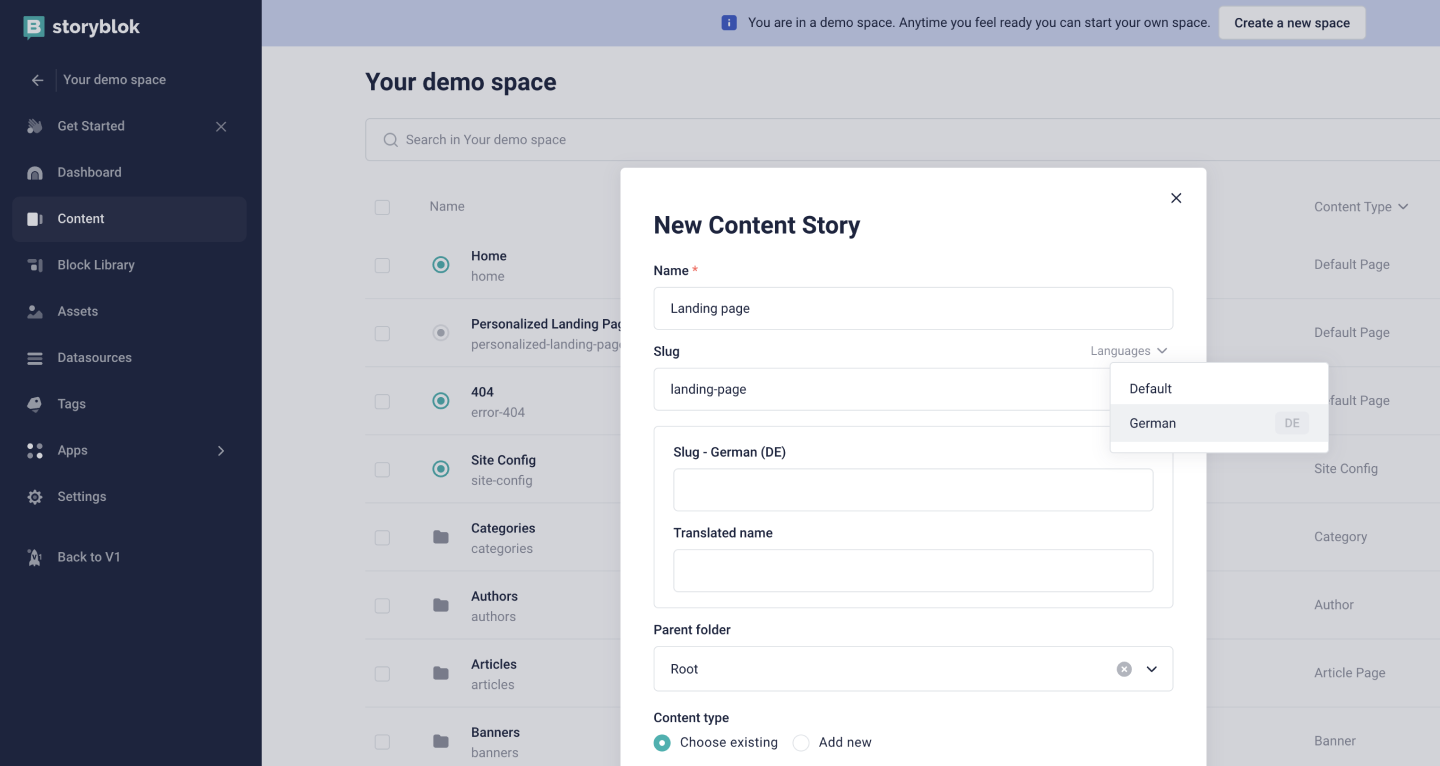Click the Assets sidebar icon

click(x=35, y=312)
